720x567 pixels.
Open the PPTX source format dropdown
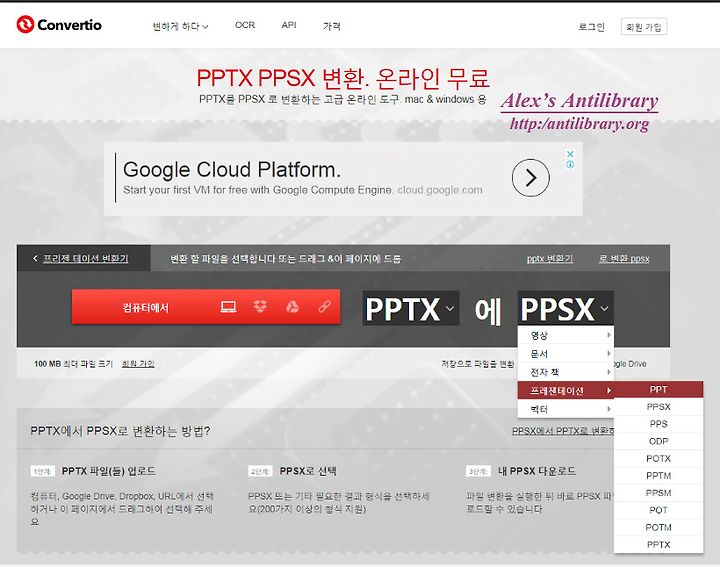point(411,309)
